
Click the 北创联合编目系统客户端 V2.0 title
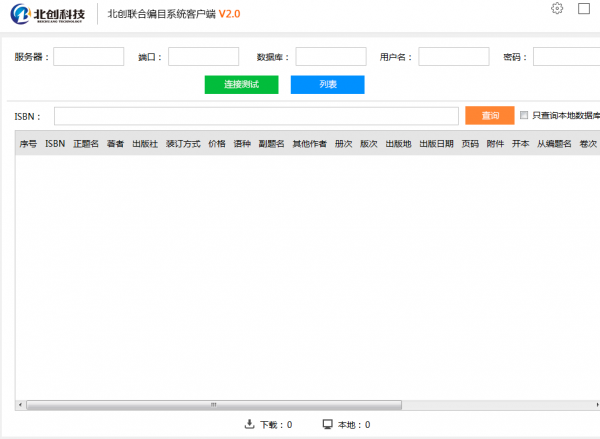[174, 14]
